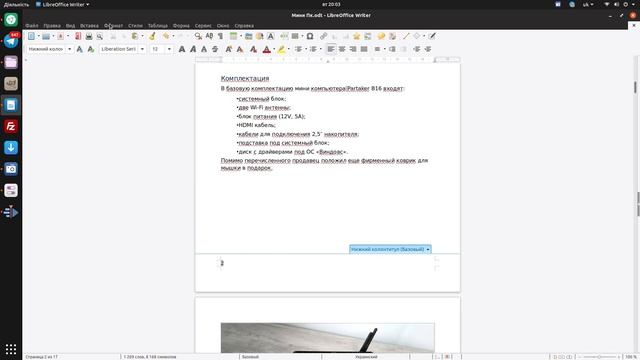Click the Justified alignment icon

click(x=364, y=49)
